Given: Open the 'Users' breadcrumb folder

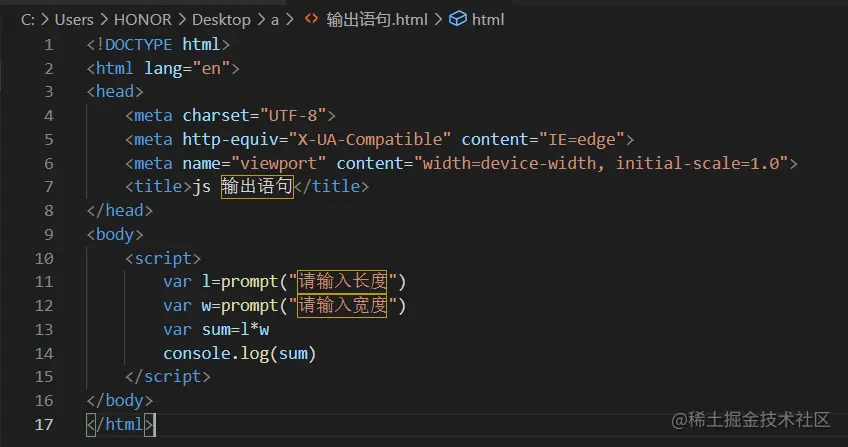Looking at the screenshot, I should pos(74,20).
